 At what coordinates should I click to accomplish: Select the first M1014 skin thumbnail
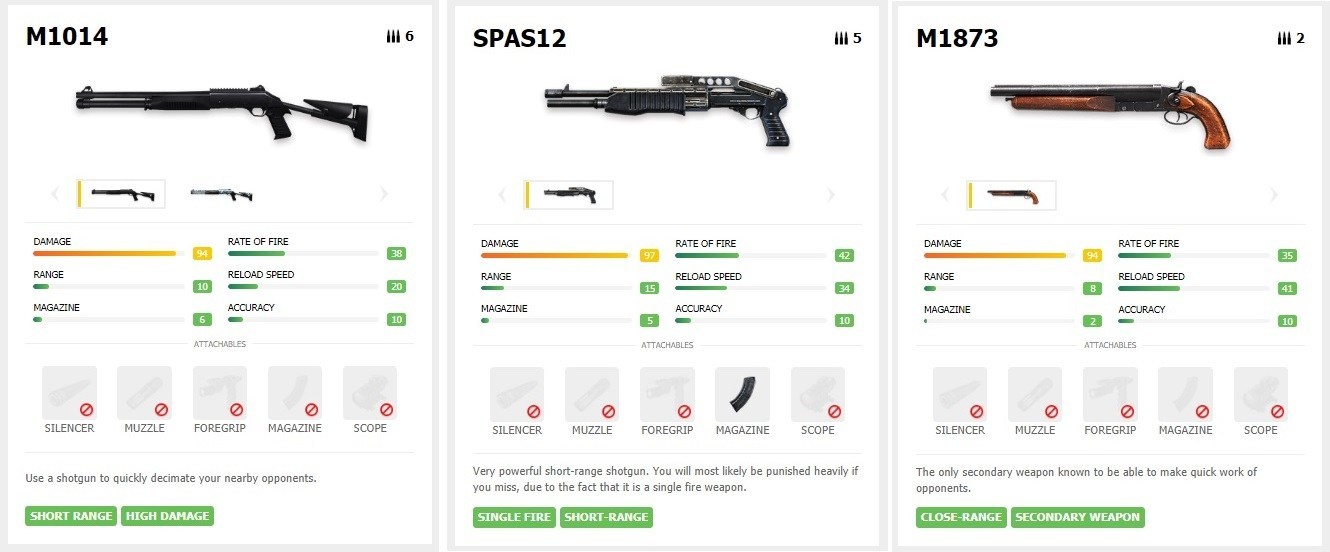[x=122, y=194]
